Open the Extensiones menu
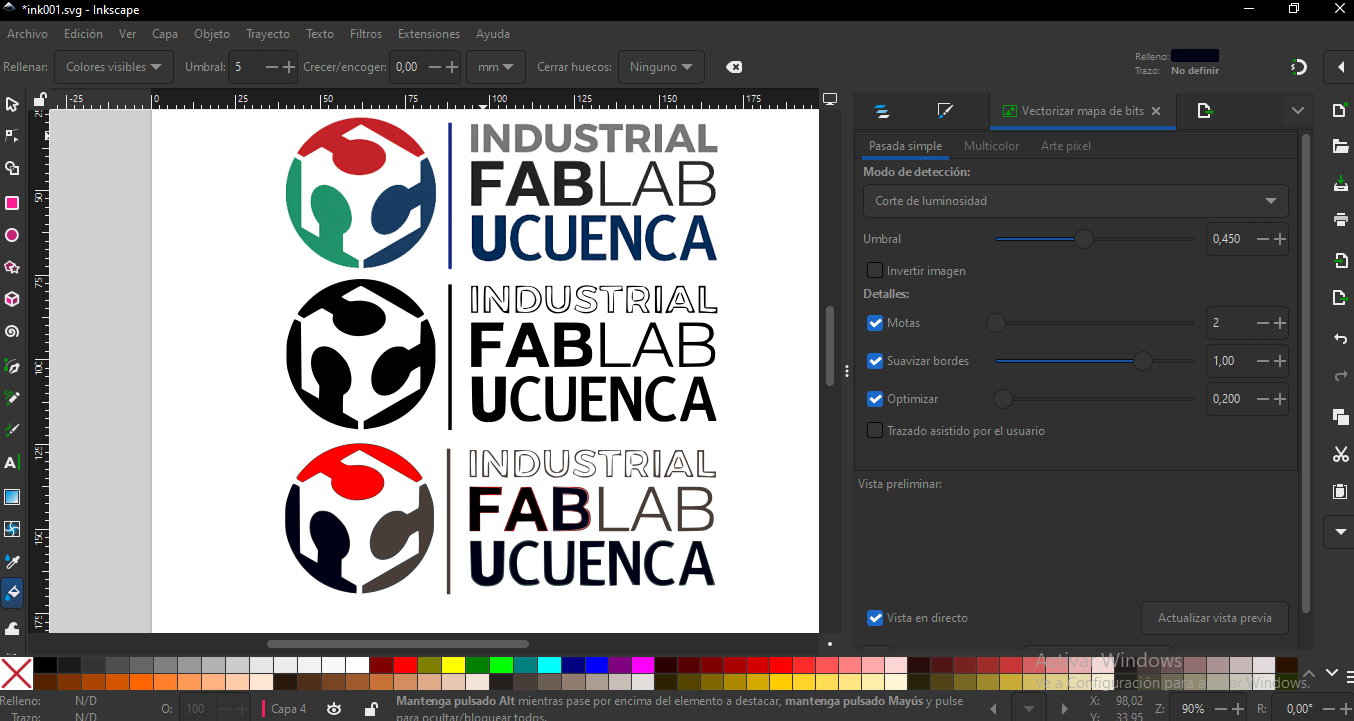Screen dimensions: 1354x721 (428, 33)
